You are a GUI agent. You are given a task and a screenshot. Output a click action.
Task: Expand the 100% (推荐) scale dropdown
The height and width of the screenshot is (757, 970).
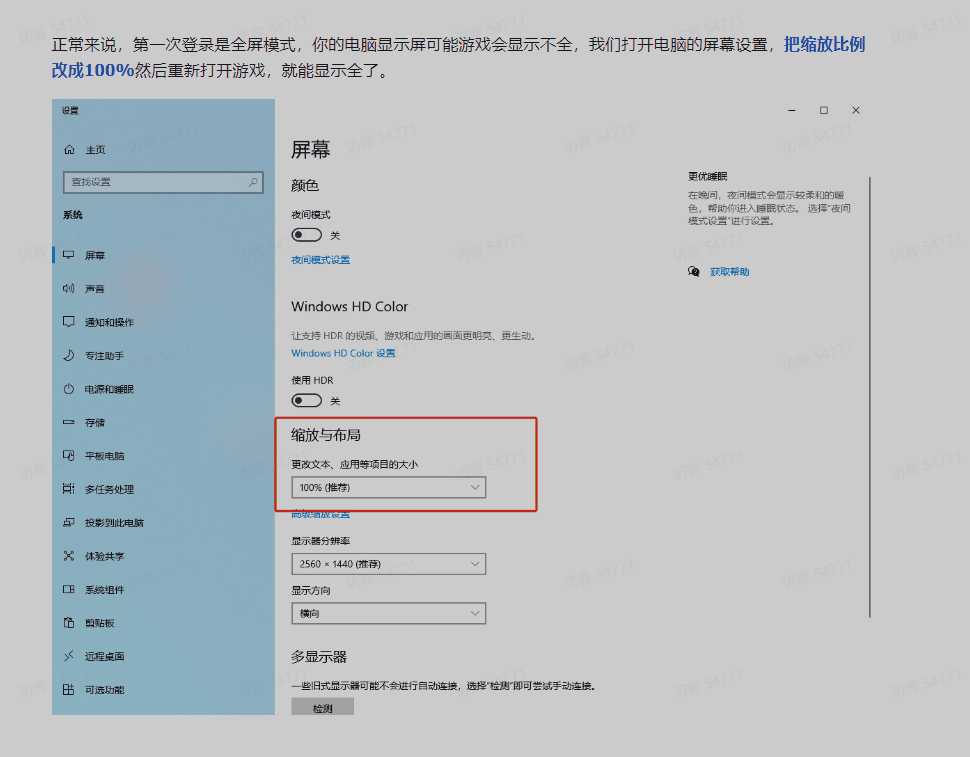coord(388,487)
